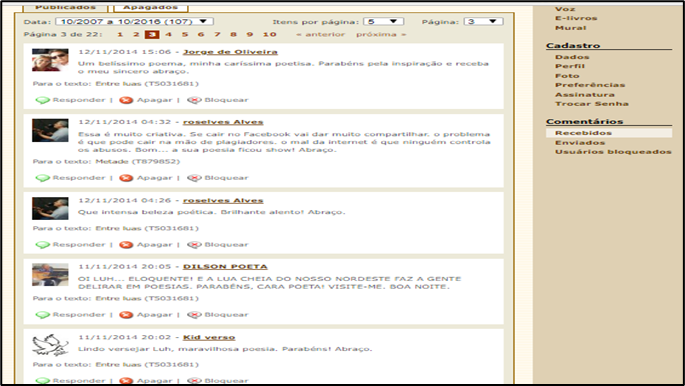
Task: Click the Apagar icon under Kid verso's comment
Action: [x=126, y=381]
